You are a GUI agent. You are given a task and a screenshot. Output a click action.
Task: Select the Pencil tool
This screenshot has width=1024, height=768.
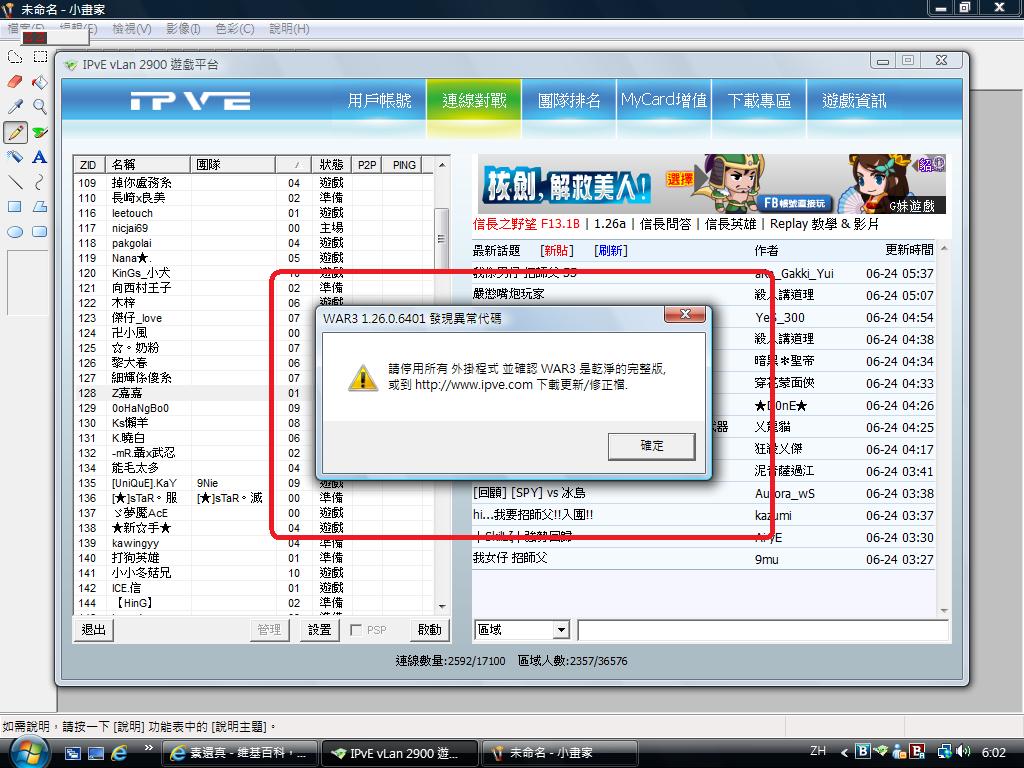15,132
